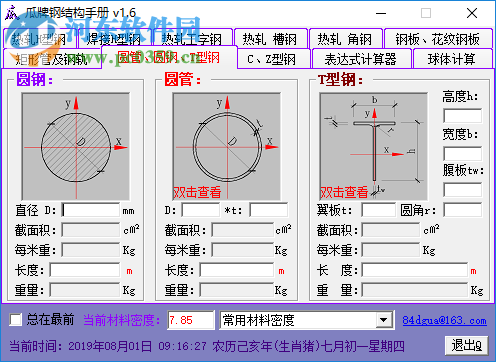Viewport: 496px width, 362px height.
Task: Click the 圆钢 重量 output field
Action: [x=85, y=290]
